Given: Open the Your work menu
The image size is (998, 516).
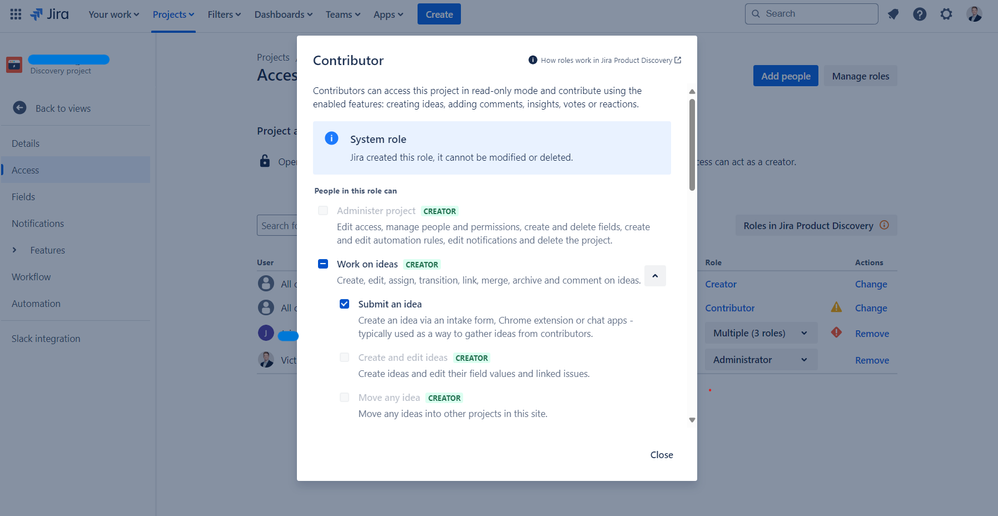Looking at the screenshot, I should [114, 14].
